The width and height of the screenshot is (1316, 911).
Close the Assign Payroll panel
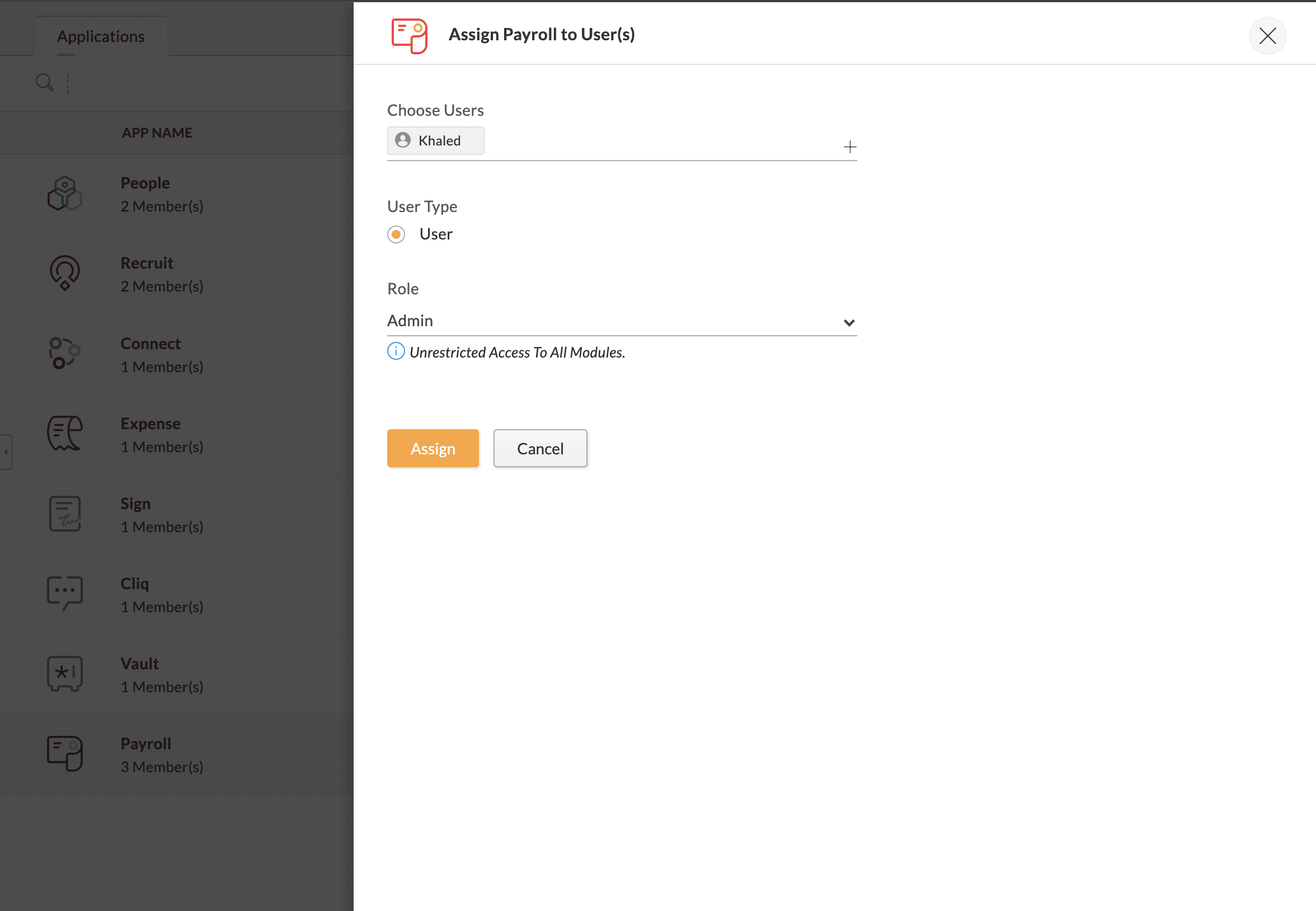[x=1267, y=36]
